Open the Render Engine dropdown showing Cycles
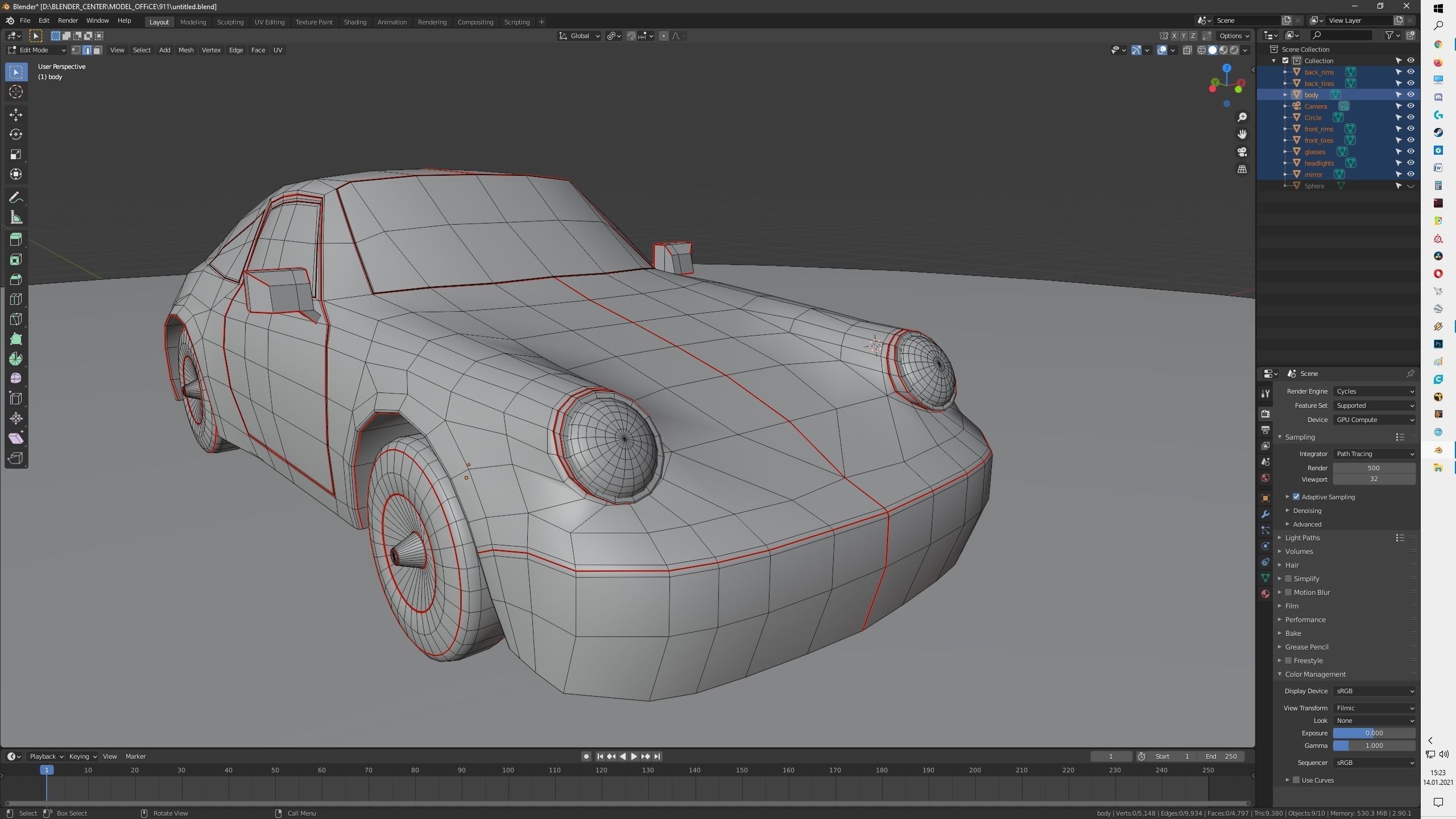This screenshot has width=1456, height=819. [x=1374, y=391]
